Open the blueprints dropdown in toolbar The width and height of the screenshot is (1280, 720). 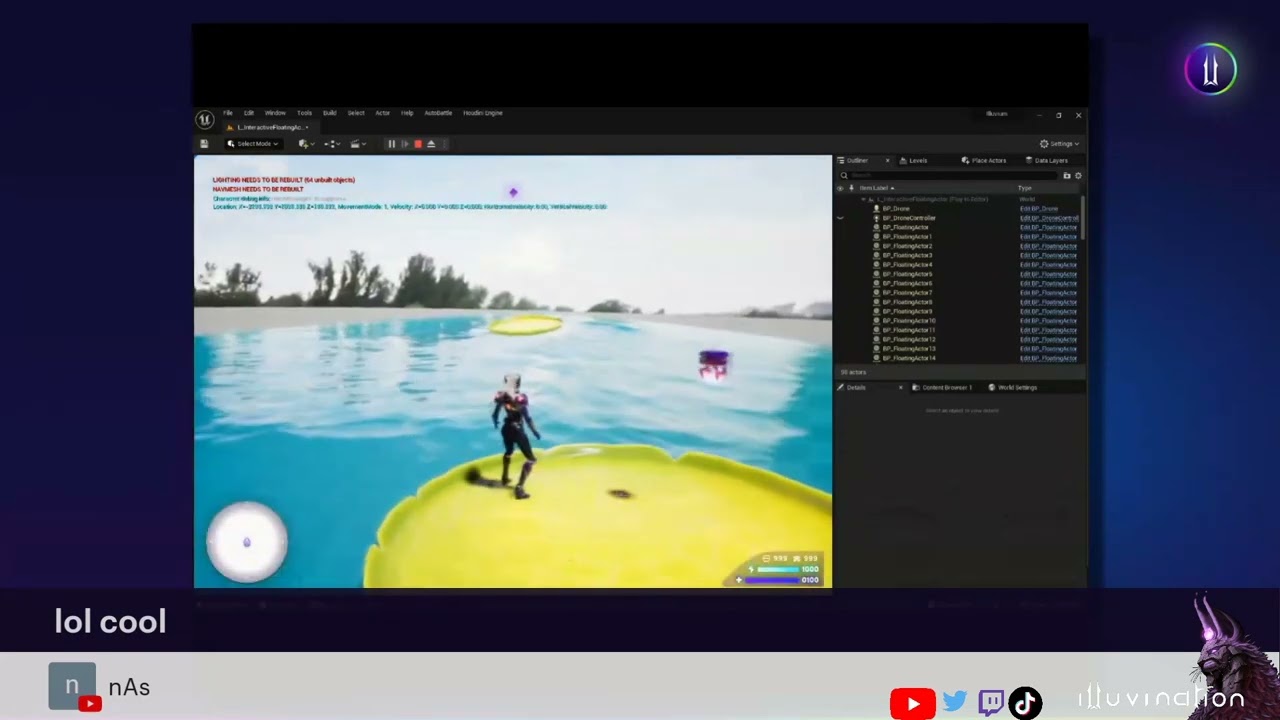(332, 144)
